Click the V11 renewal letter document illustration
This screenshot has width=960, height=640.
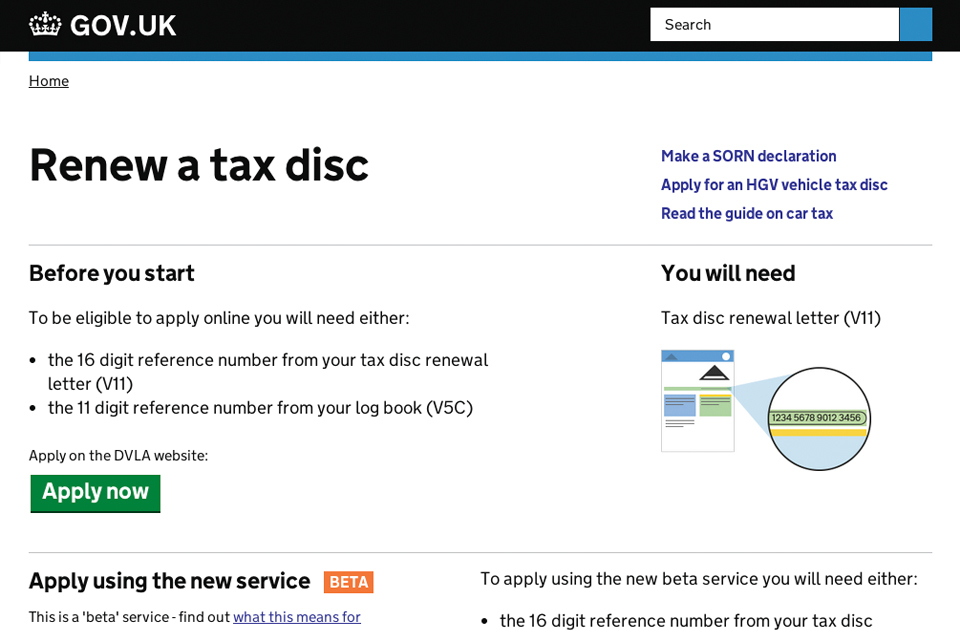click(x=697, y=401)
